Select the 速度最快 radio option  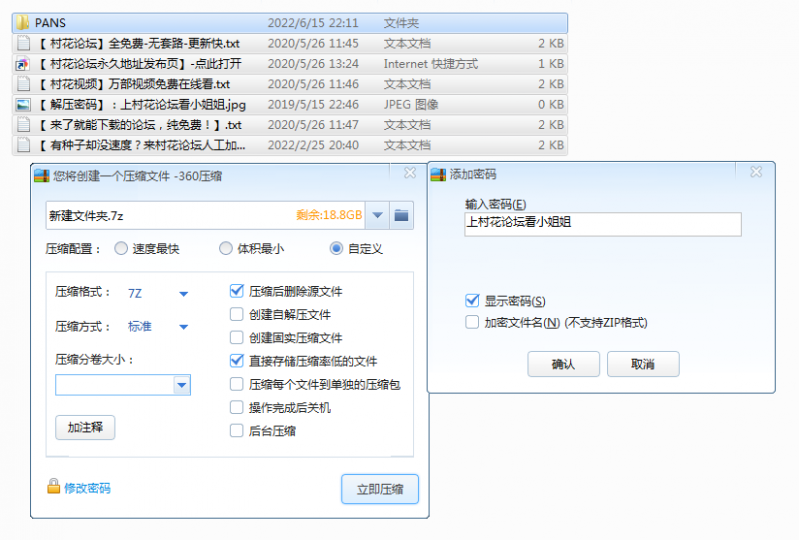tap(121, 249)
